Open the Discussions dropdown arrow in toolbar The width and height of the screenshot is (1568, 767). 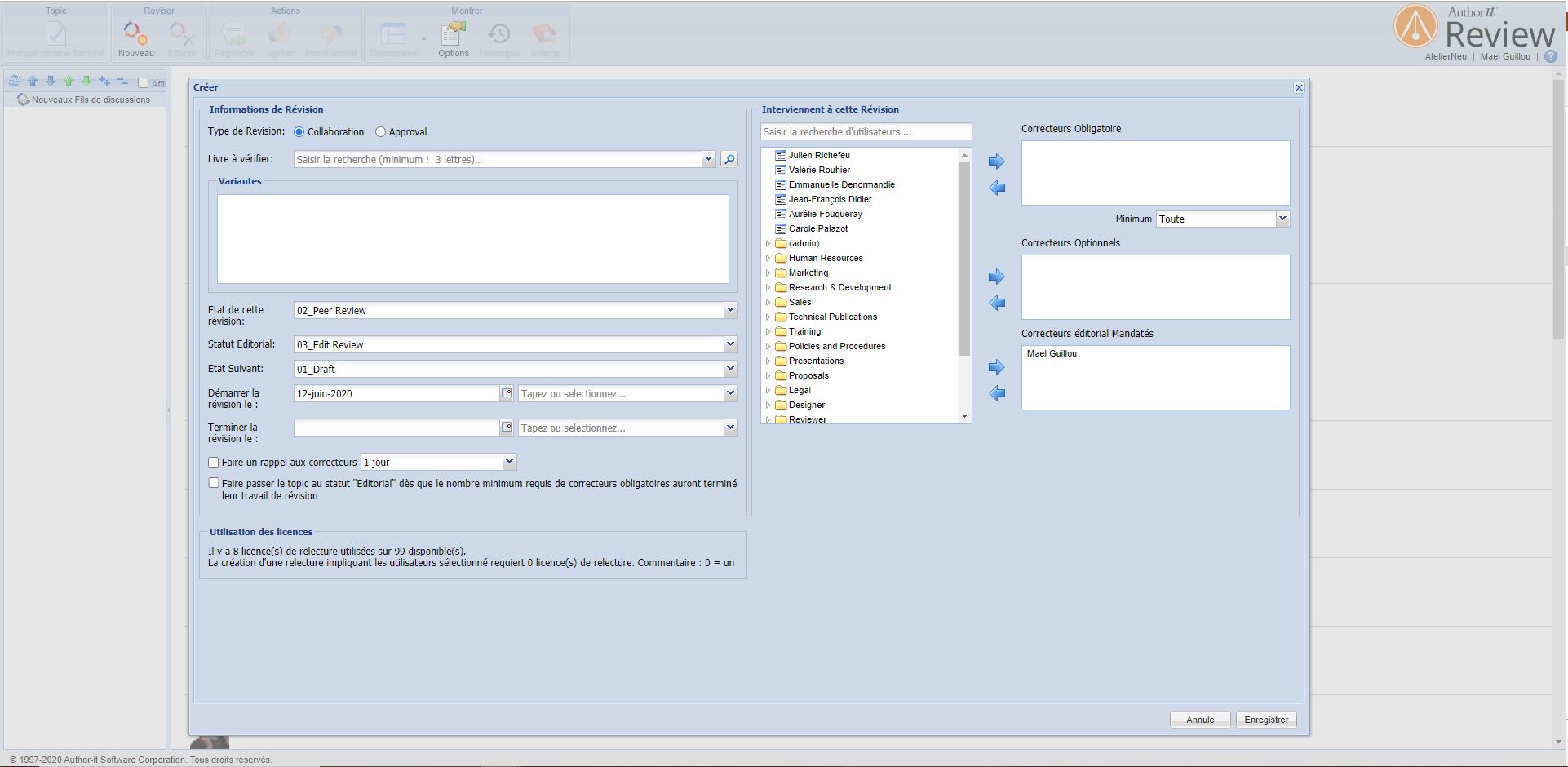pos(423,39)
